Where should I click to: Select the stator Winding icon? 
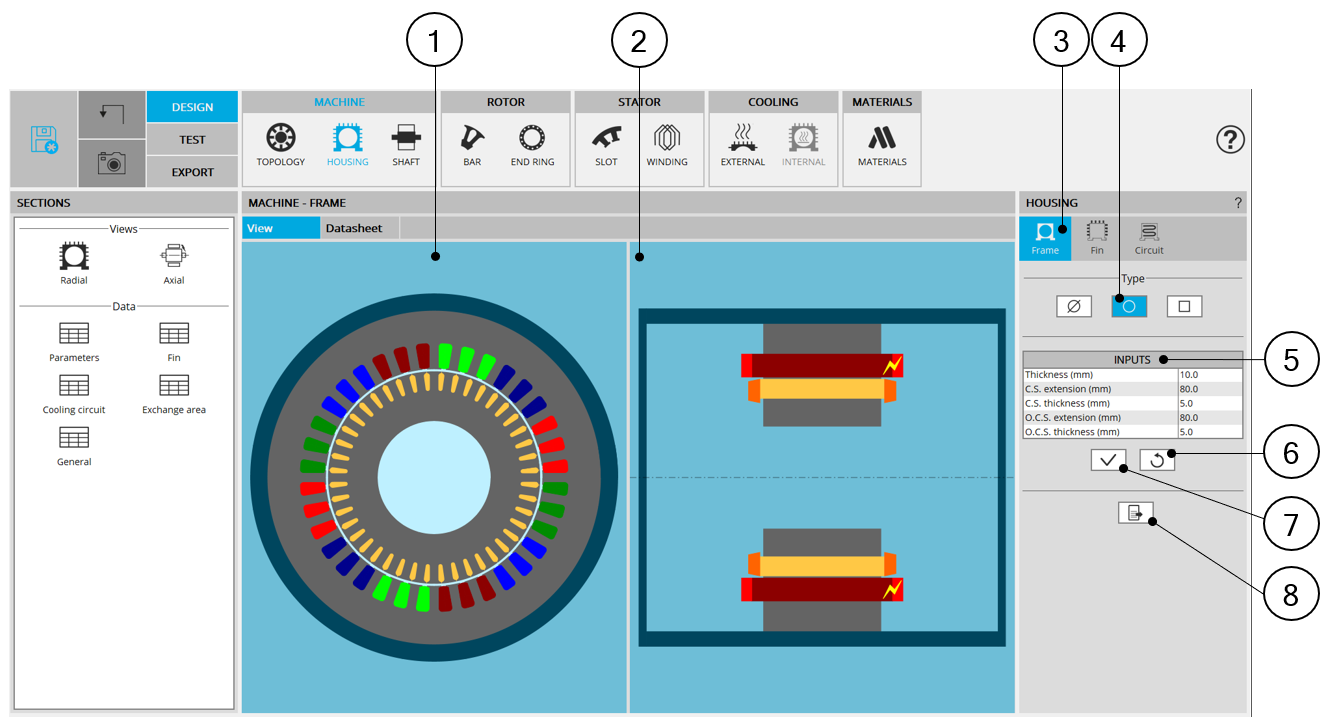pyautogui.click(x=667, y=144)
